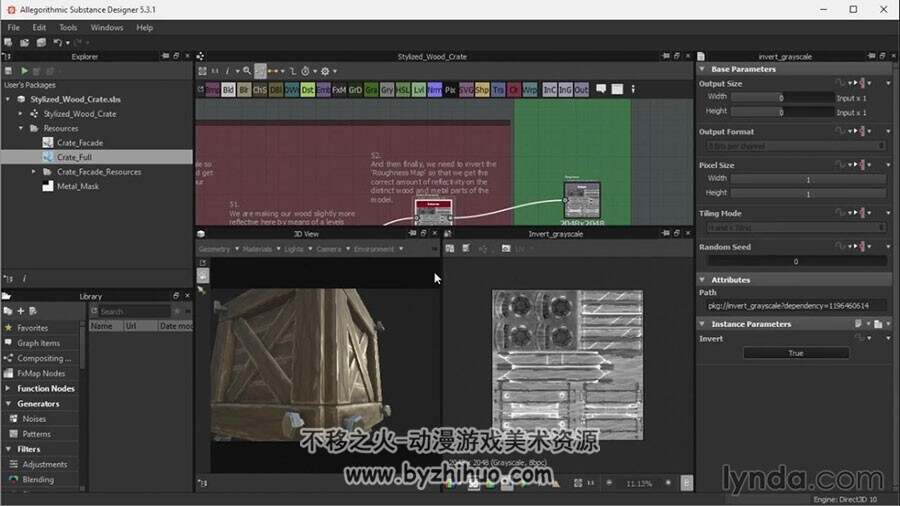Click the frame tool icon in node toolbar
The width and height of the screenshot is (900, 506).
(x=617, y=89)
